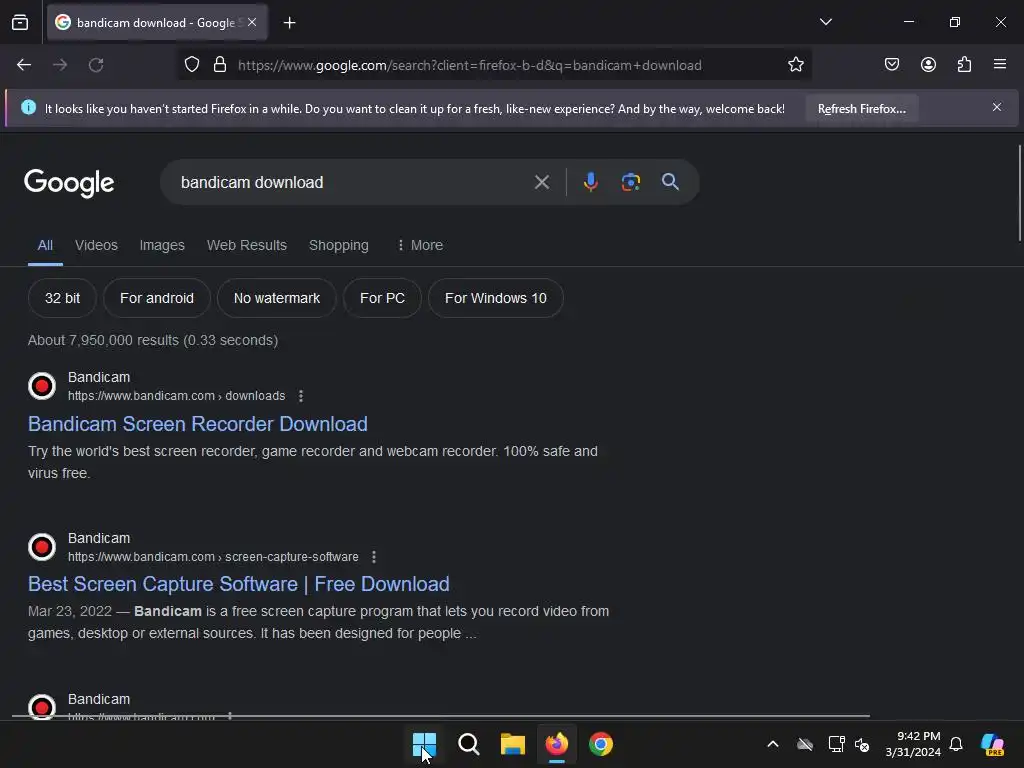Open clock showing 9:42 PM
The image size is (1024, 768).
coord(913,744)
